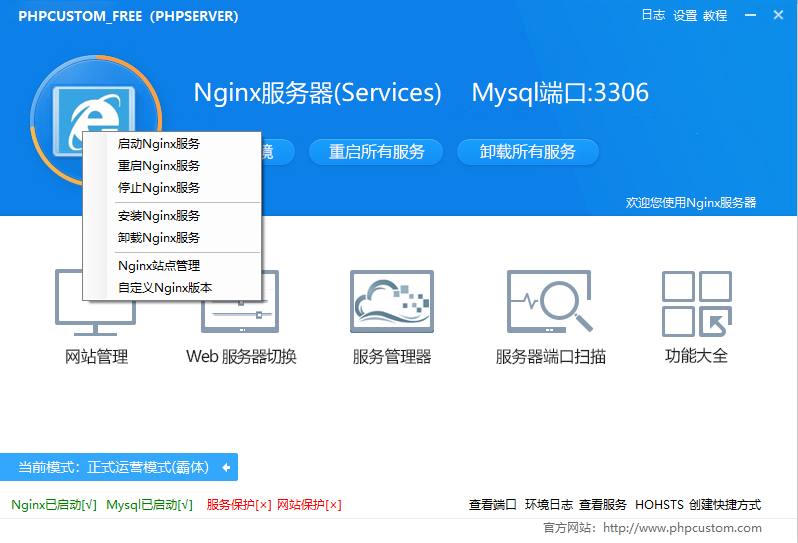
Task: Click the Mysql已启动[√] status text
Action: (150, 505)
